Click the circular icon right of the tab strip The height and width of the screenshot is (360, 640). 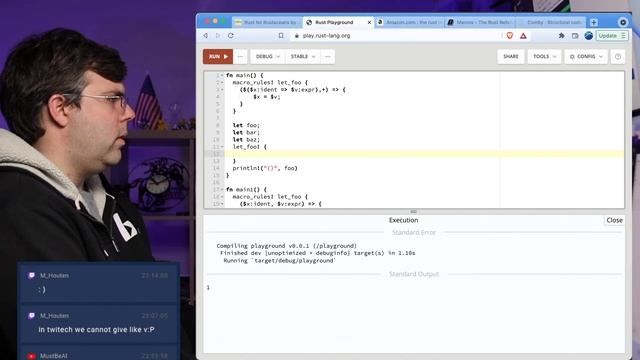(x=622, y=22)
